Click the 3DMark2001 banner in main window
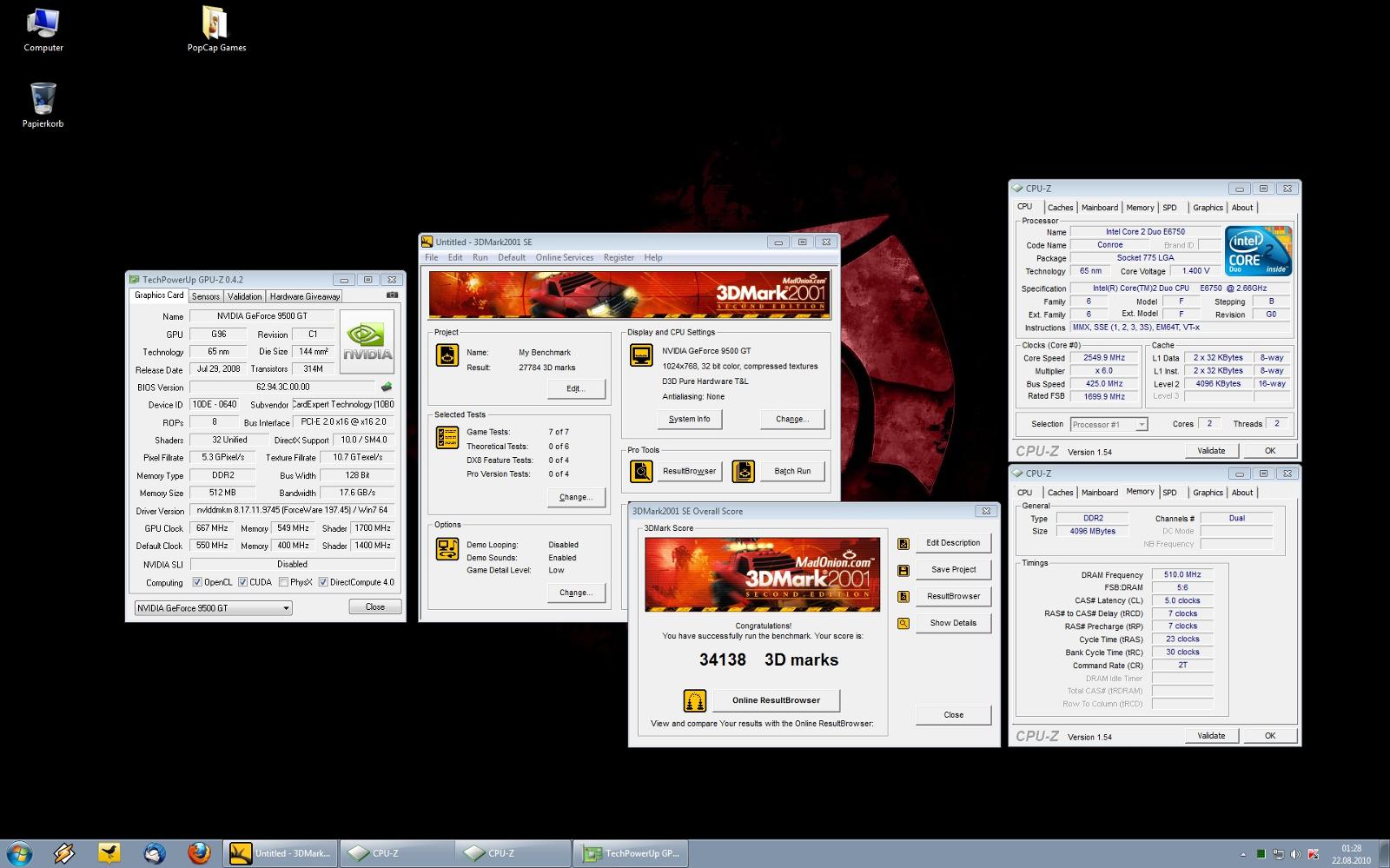1390x868 pixels. click(x=629, y=295)
